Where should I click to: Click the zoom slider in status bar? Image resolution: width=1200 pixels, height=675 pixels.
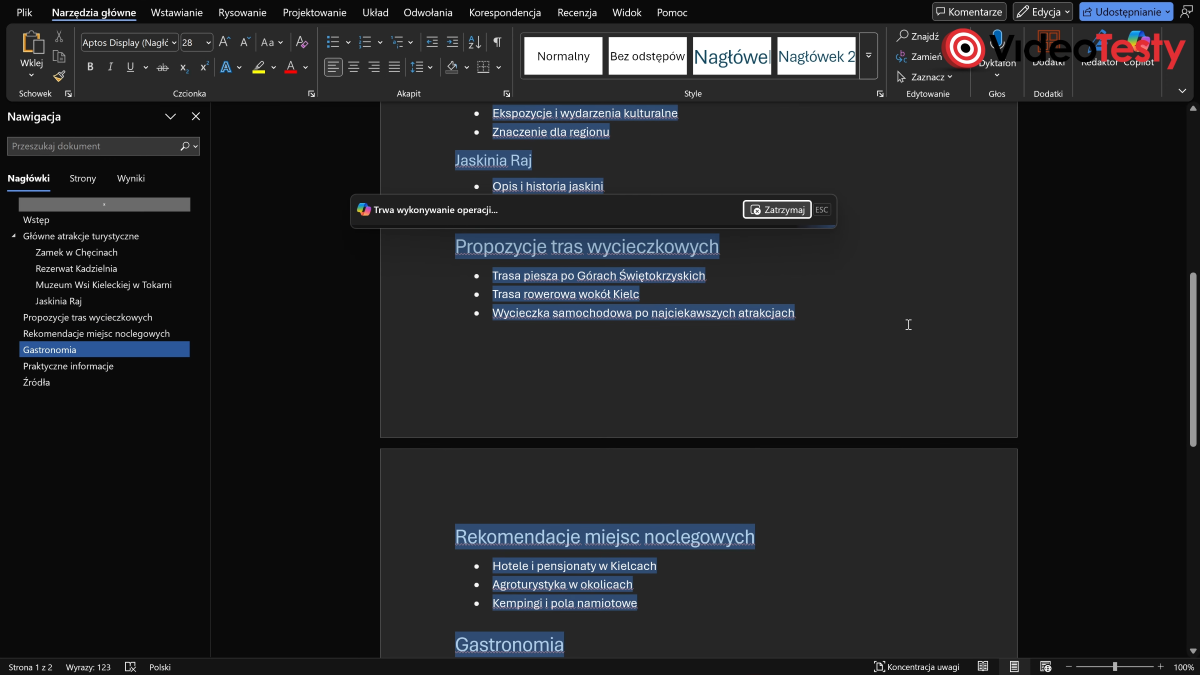click(1114, 667)
